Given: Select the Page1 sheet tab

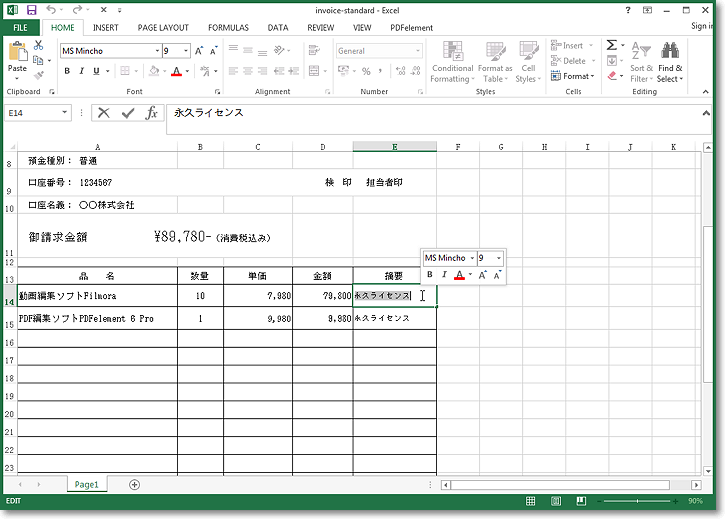Looking at the screenshot, I should click(x=86, y=484).
